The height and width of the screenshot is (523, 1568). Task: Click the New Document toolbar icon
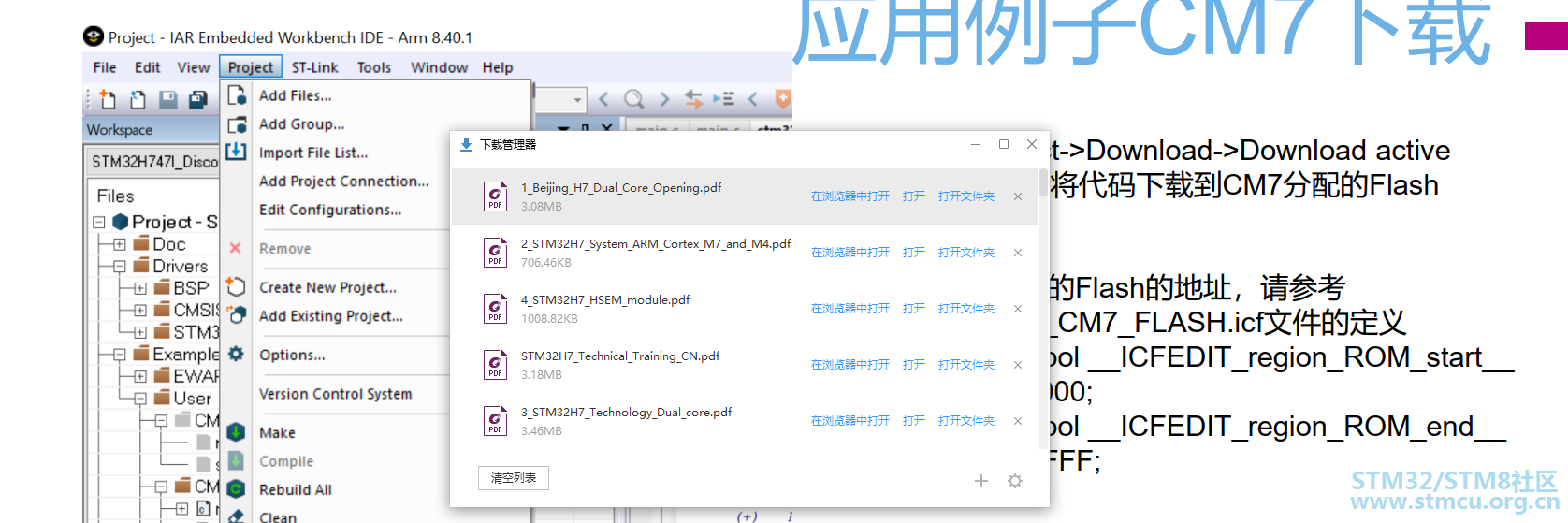[x=108, y=99]
